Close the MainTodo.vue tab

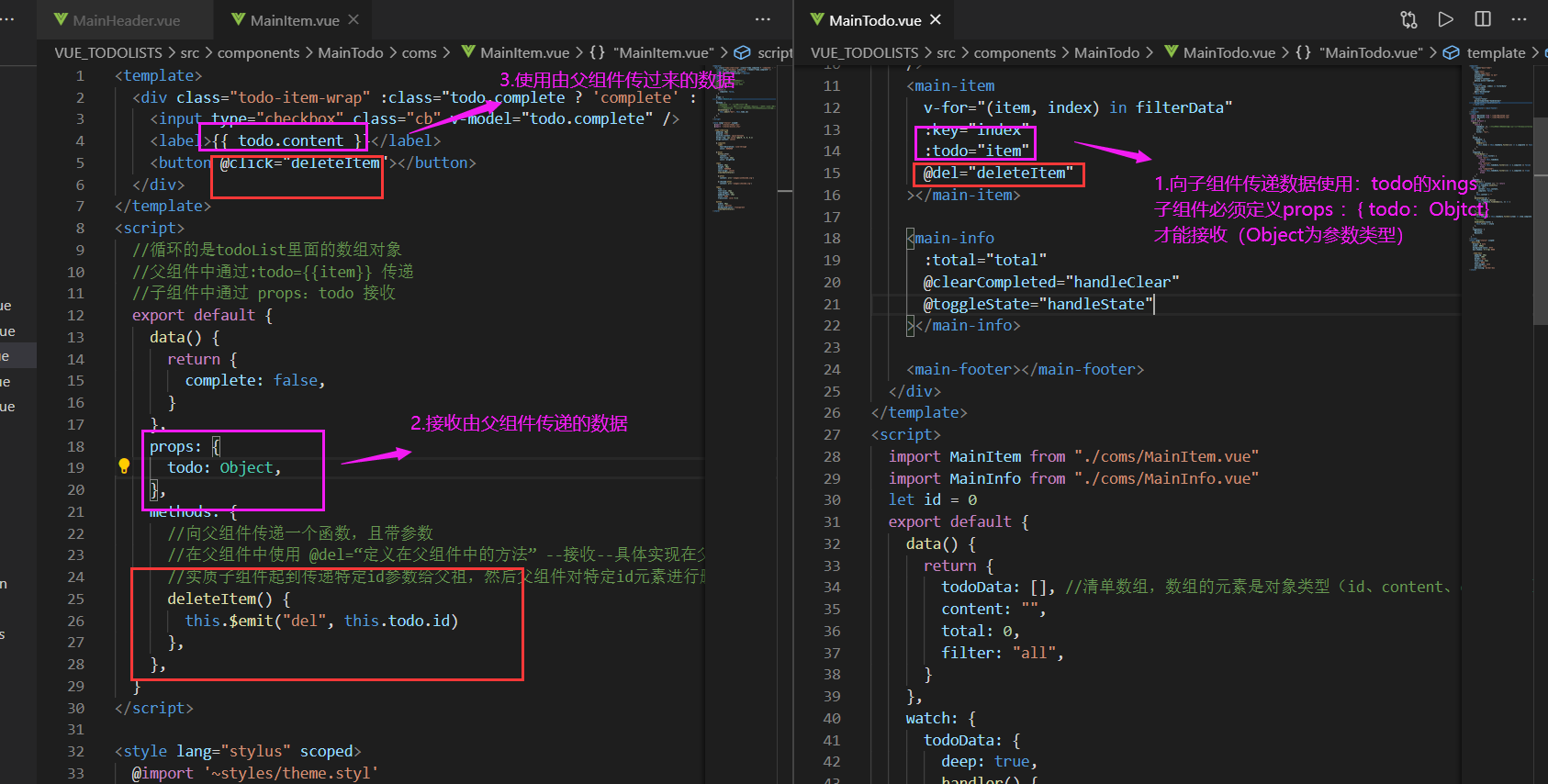(x=936, y=19)
